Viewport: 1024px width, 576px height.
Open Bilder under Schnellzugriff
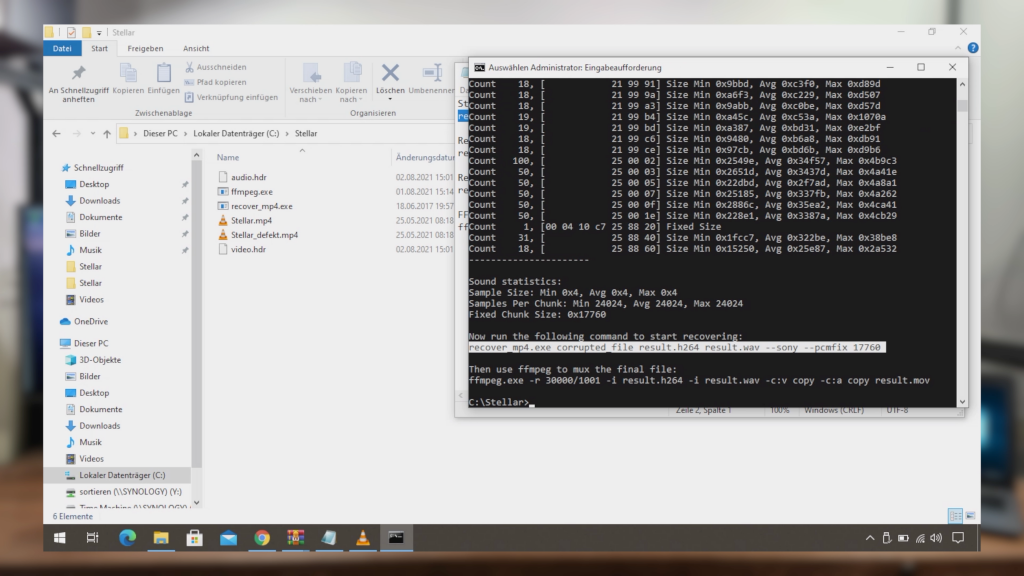89,233
